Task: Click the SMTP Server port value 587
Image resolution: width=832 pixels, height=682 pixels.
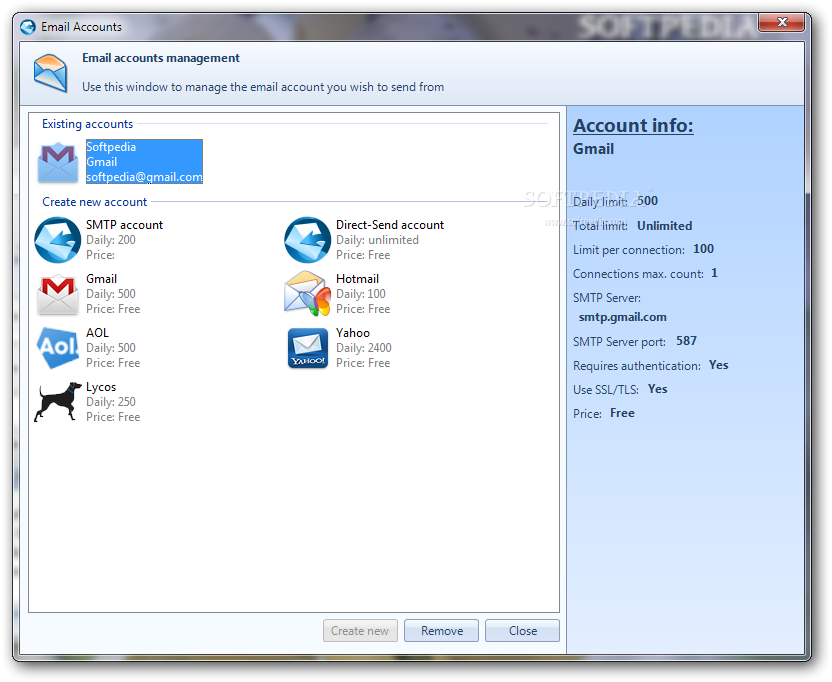Action: tap(686, 341)
